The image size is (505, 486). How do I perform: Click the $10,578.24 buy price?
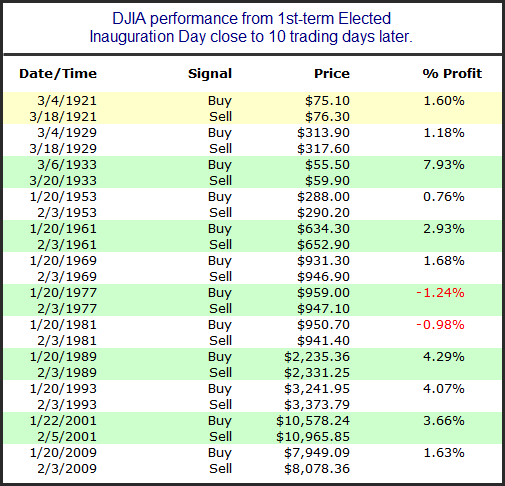point(313,420)
